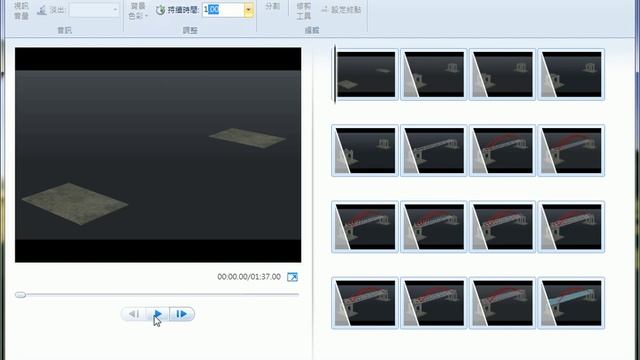Click the 分割 split button
Image resolution: width=640 pixels, height=360 pixels.
pyautogui.click(x=272, y=7)
